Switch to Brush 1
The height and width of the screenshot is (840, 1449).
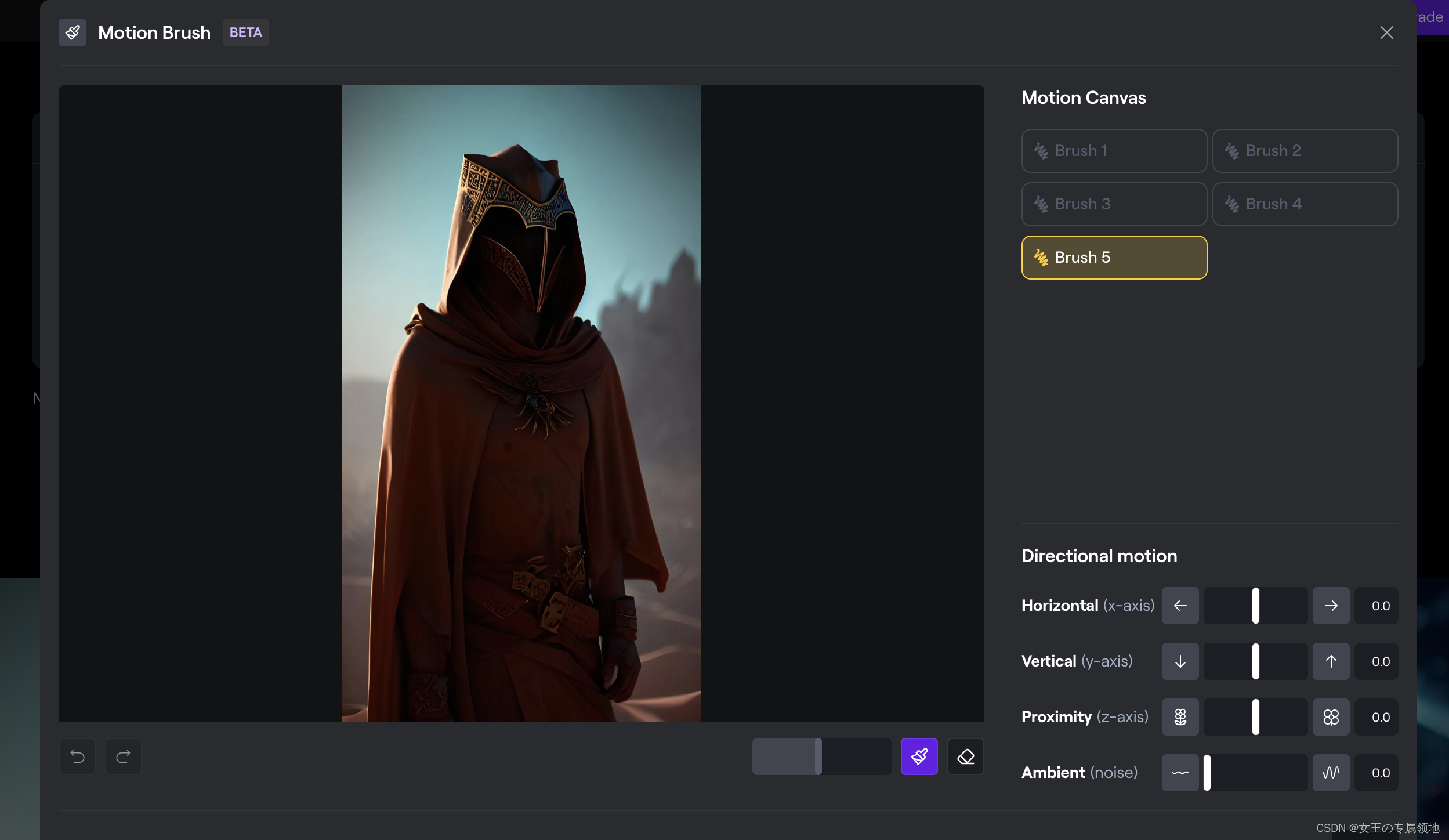click(1114, 151)
